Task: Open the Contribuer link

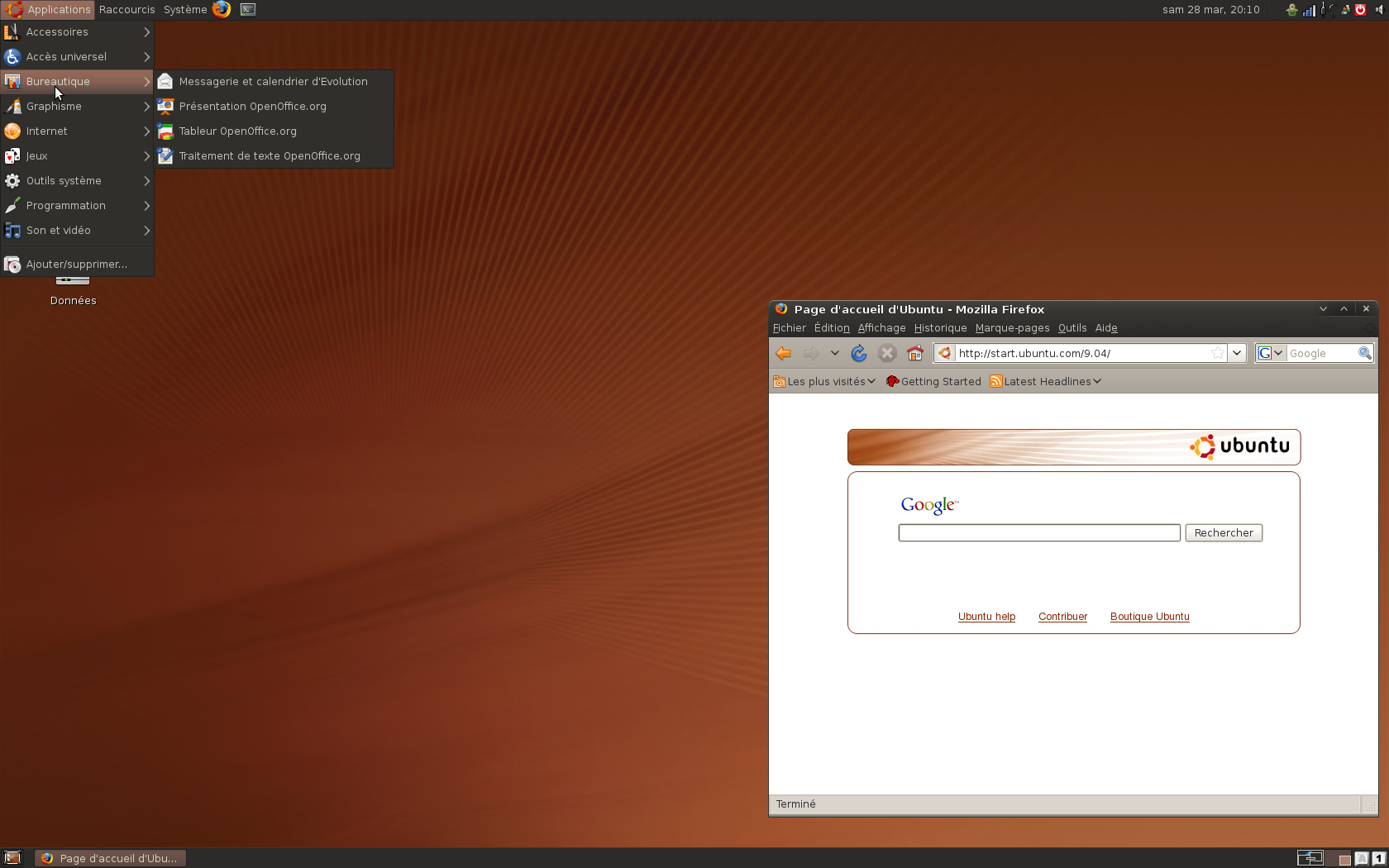Action: pyautogui.click(x=1062, y=617)
